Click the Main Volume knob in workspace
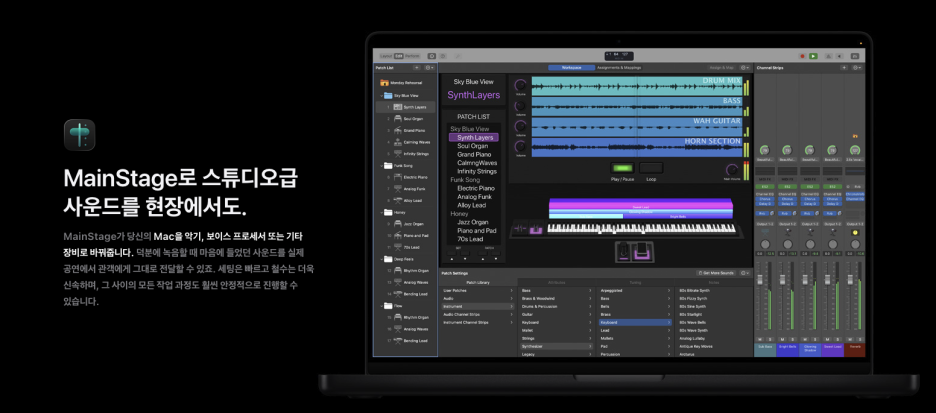936x413 pixels. click(732, 169)
